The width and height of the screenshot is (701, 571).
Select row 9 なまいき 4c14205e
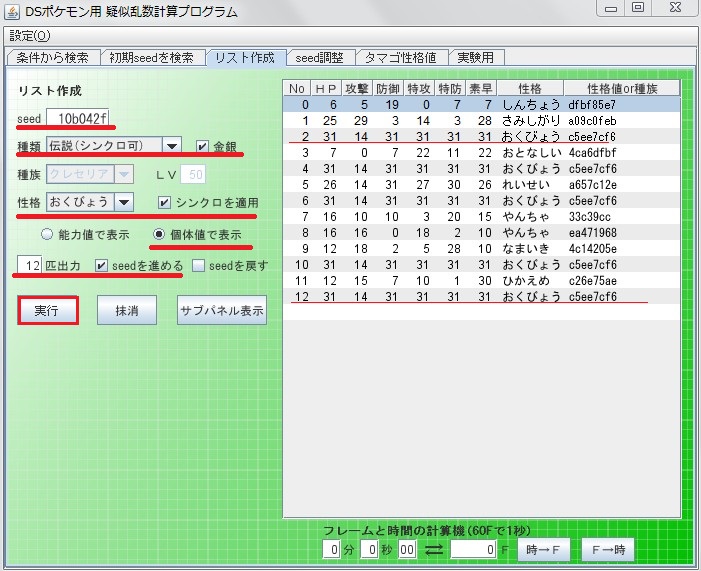[x=482, y=249]
